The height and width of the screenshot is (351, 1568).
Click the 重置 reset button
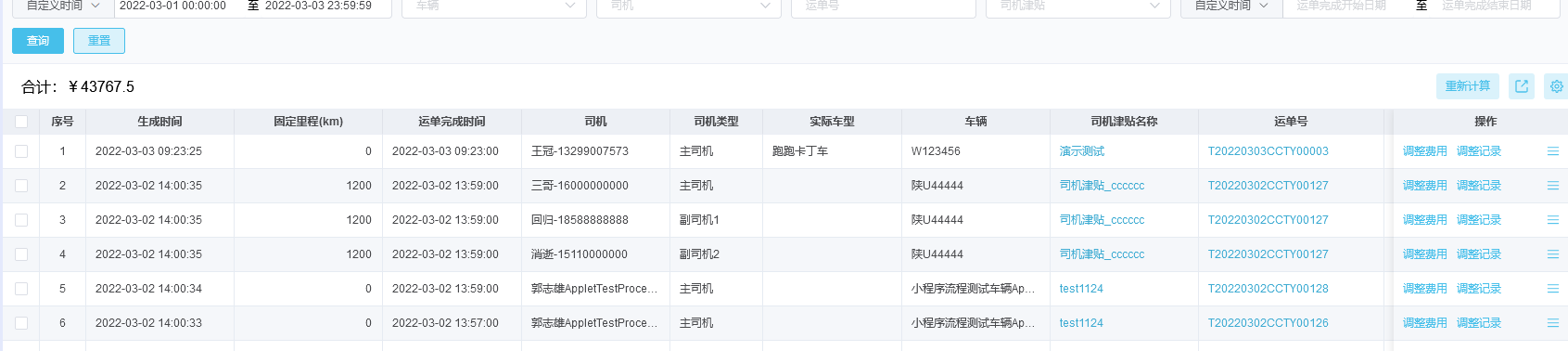pos(99,41)
